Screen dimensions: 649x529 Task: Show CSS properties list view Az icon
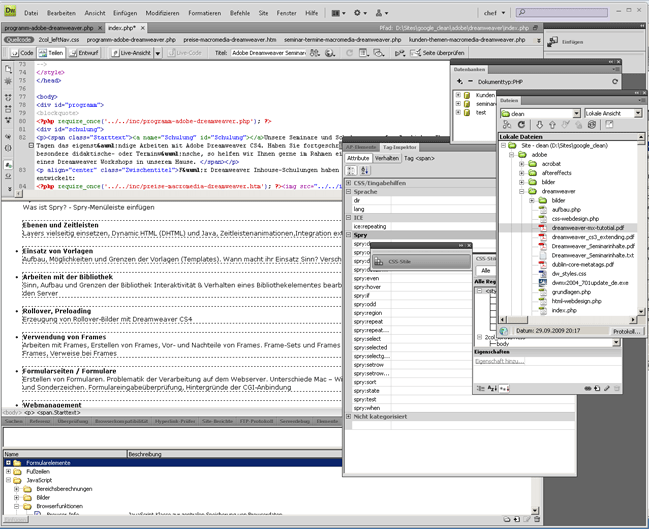(x=492, y=388)
